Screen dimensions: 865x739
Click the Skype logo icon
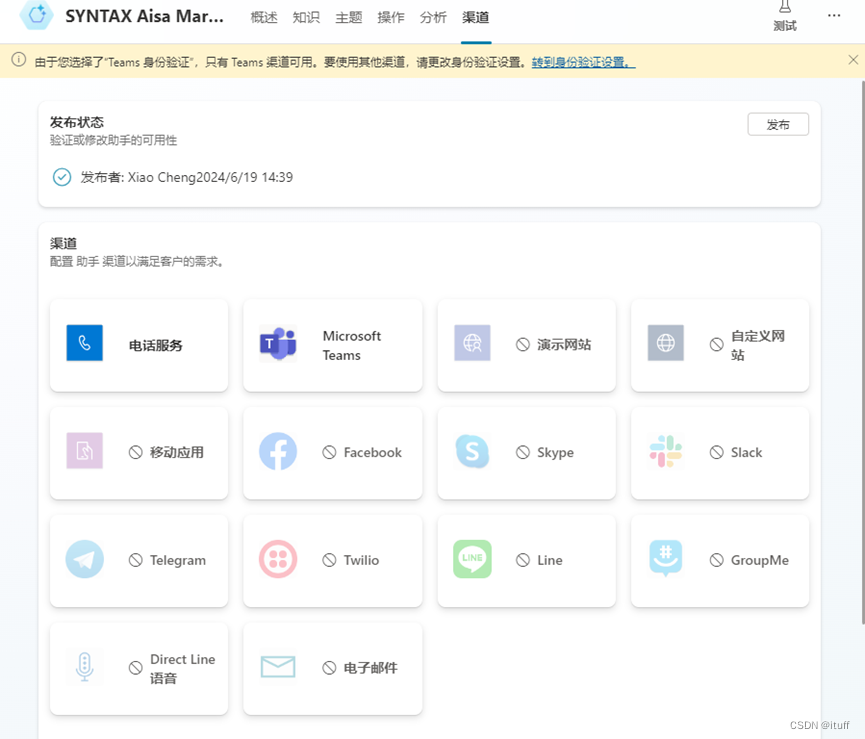(472, 451)
